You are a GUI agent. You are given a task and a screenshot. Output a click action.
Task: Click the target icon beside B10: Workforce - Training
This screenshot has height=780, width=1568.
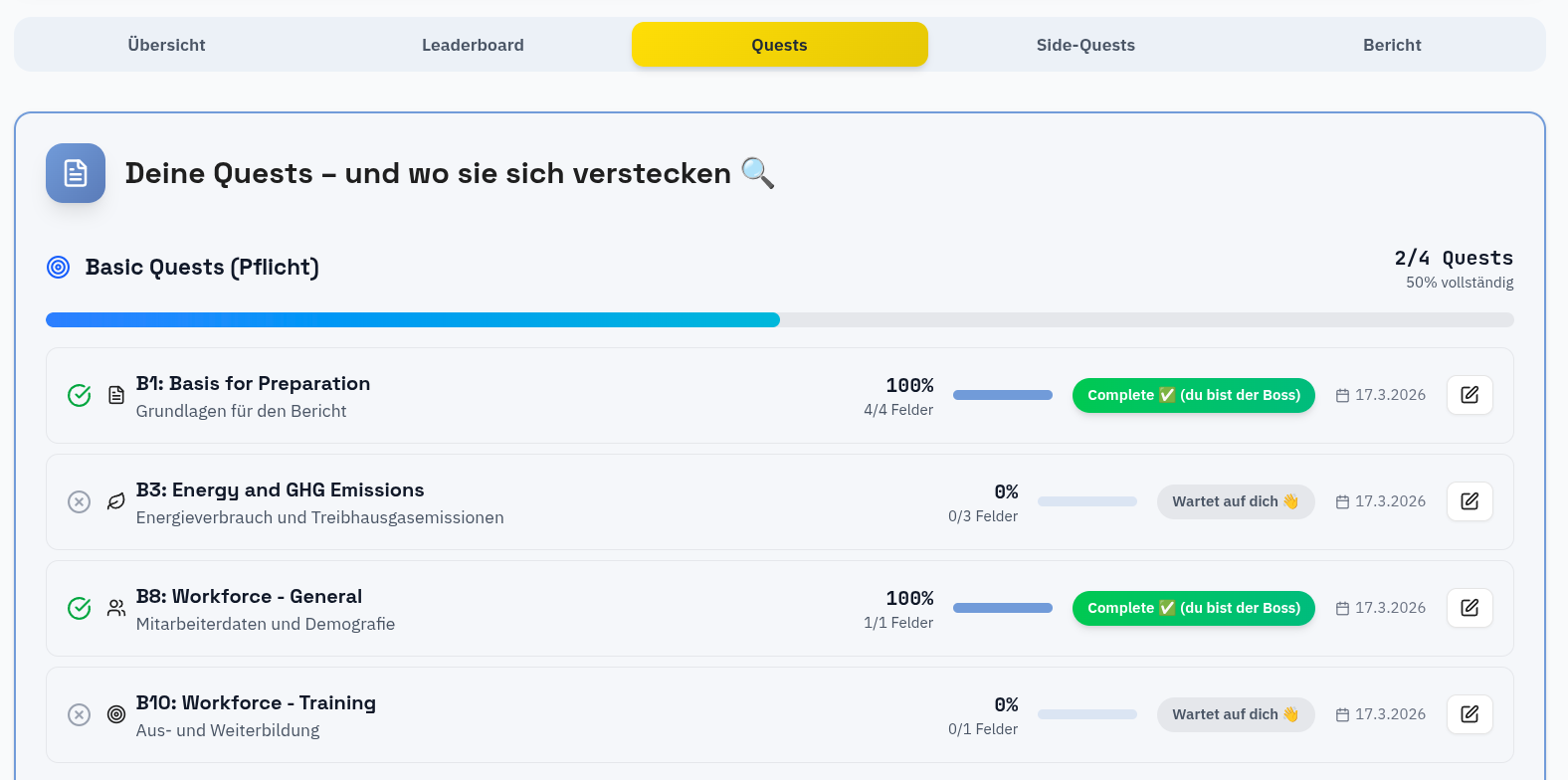pyautogui.click(x=115, y=714)
